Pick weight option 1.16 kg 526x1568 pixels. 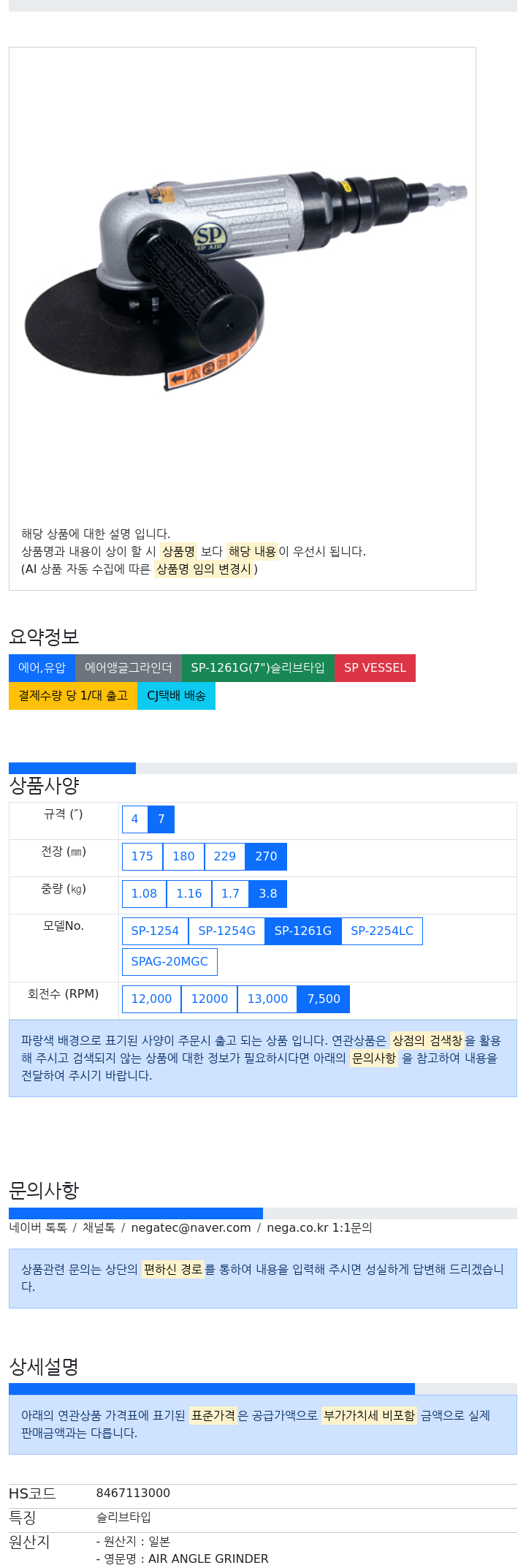click(189, 894)
